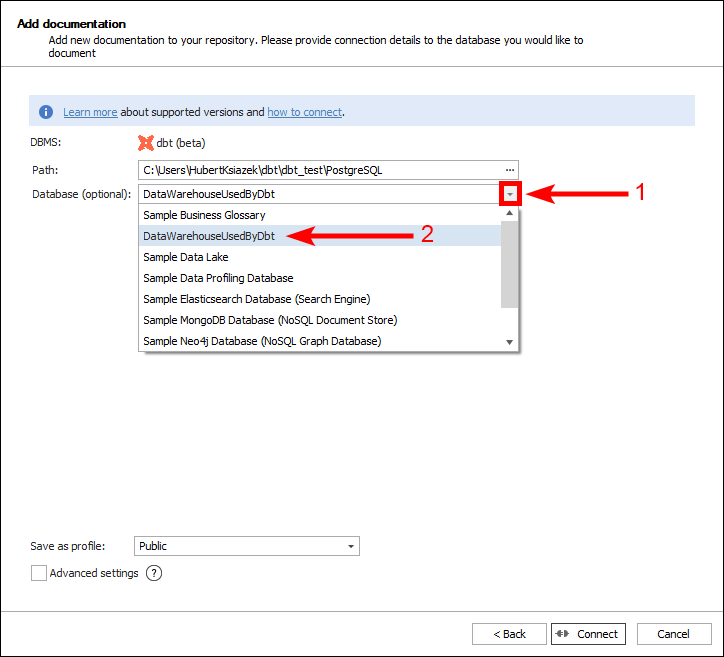Viewport: 724px width, 657px height.
Task: Enable the Advanced settings checkbox
Action: click(39, 573)
